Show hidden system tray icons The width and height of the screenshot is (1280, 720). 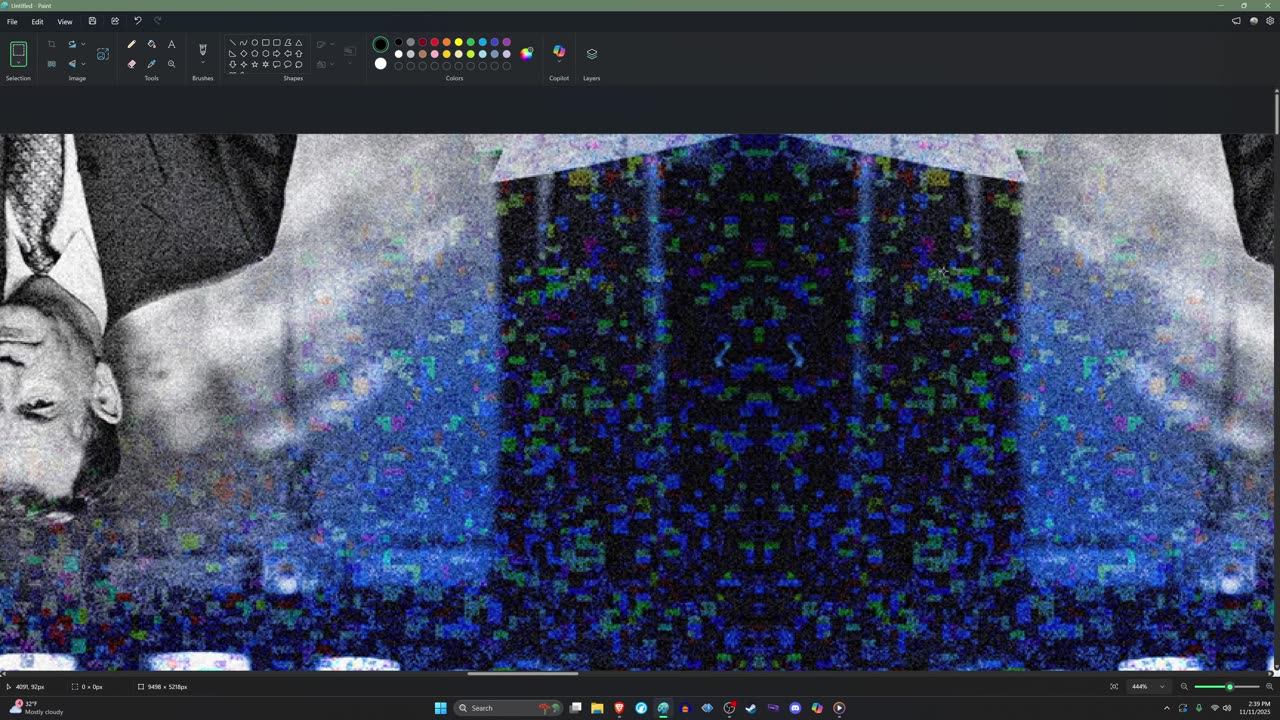1166,708
